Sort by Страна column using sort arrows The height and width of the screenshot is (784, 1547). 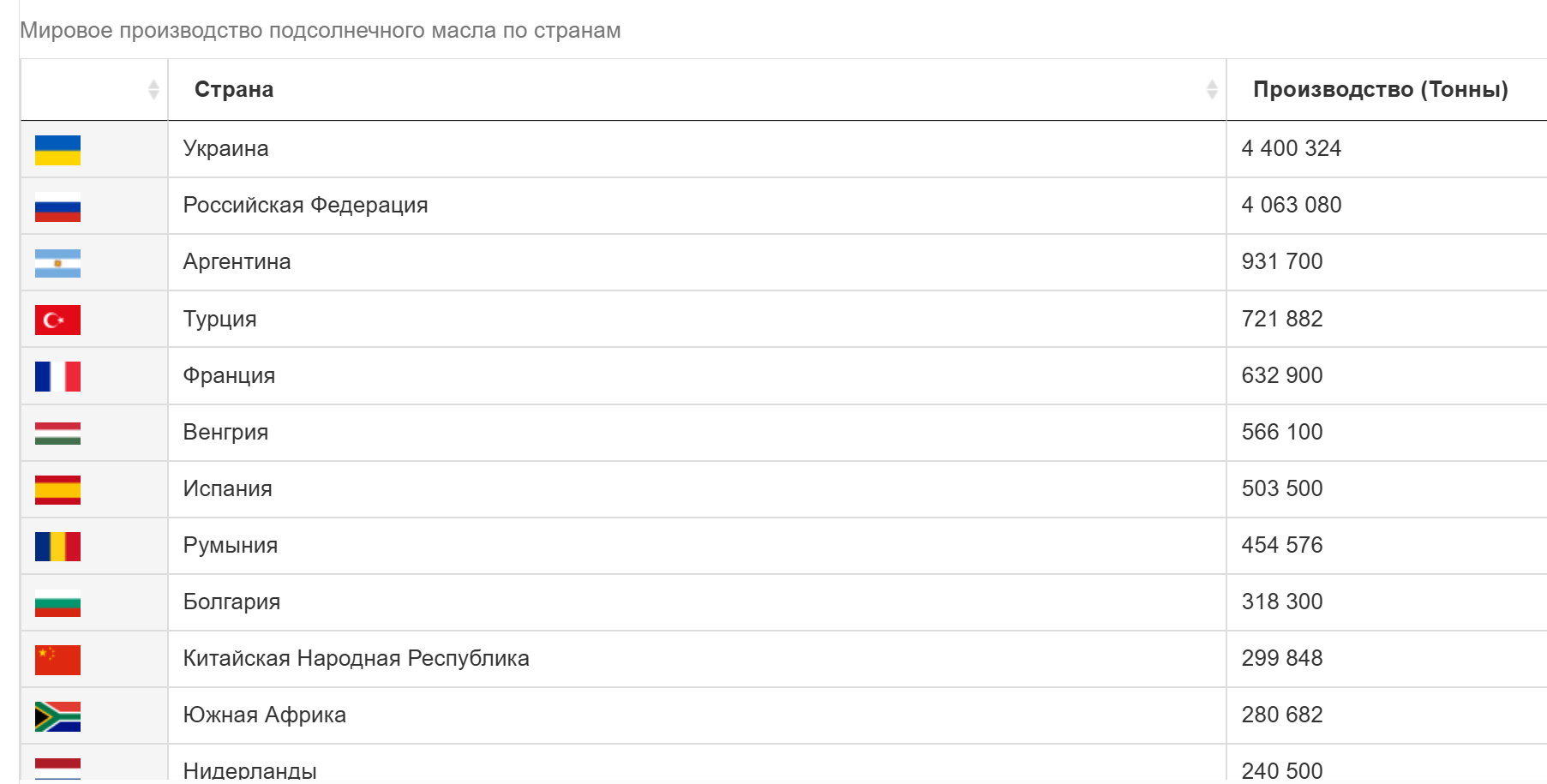click(x=1212, y=89)
